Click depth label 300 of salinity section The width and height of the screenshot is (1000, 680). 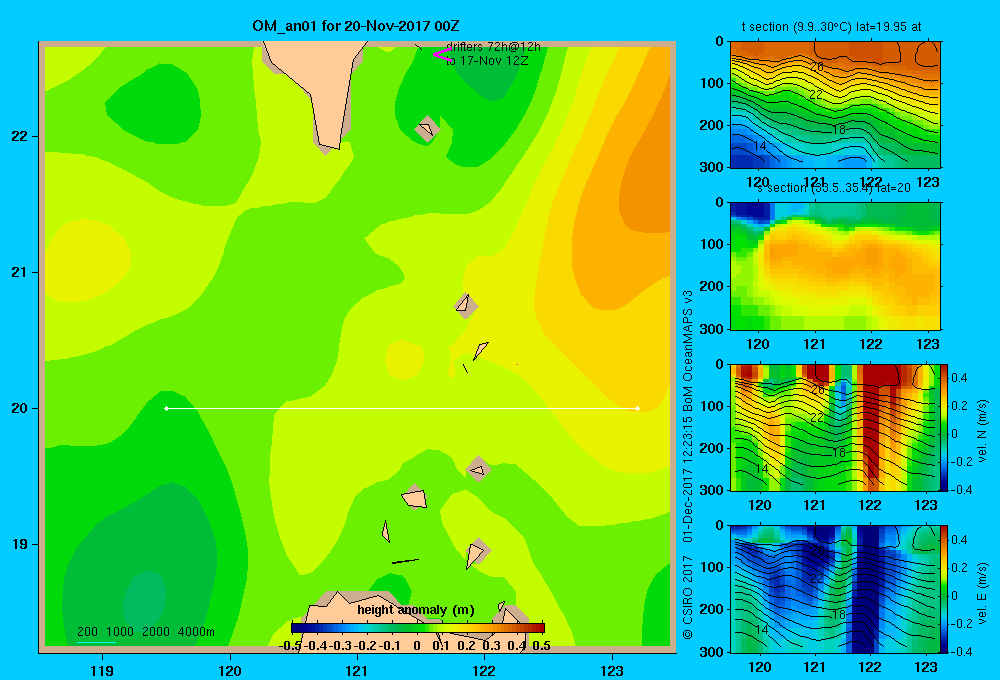tap(713, 329)
